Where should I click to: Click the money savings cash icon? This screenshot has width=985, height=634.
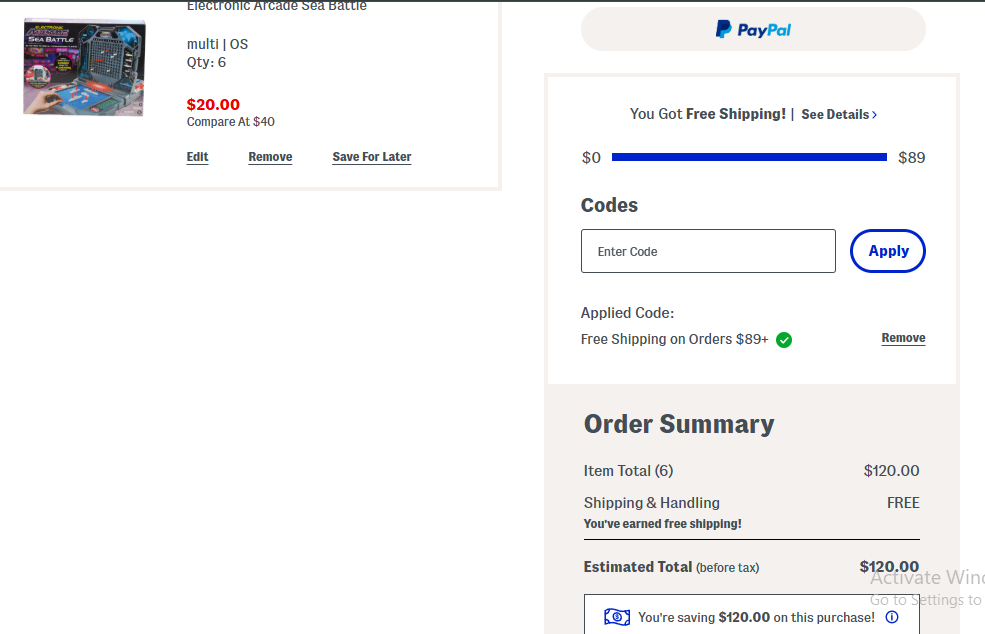617,617
